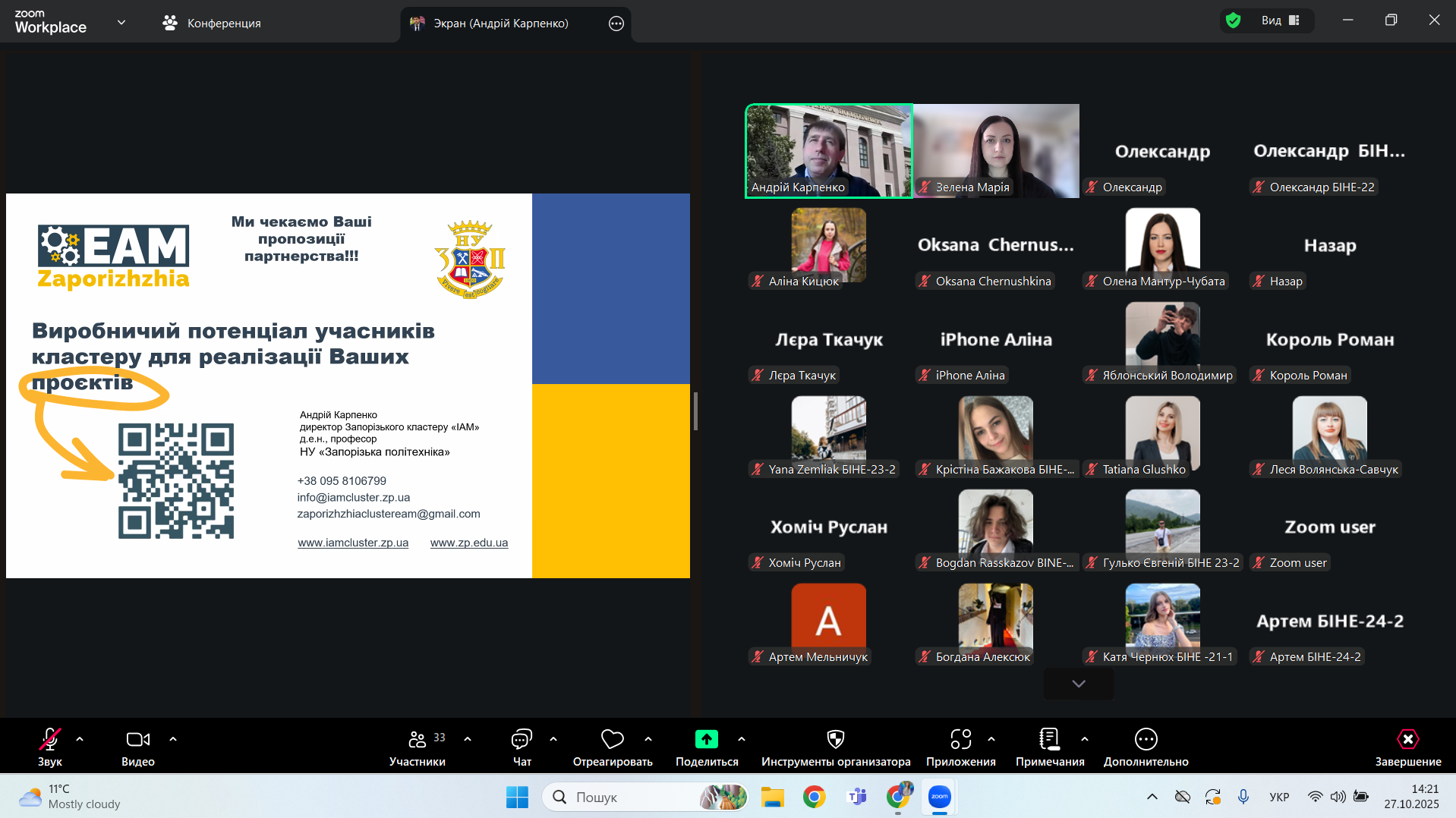Open the Чат panel icon
This screenshot has height=818, width=1456.
coord(522,739)
